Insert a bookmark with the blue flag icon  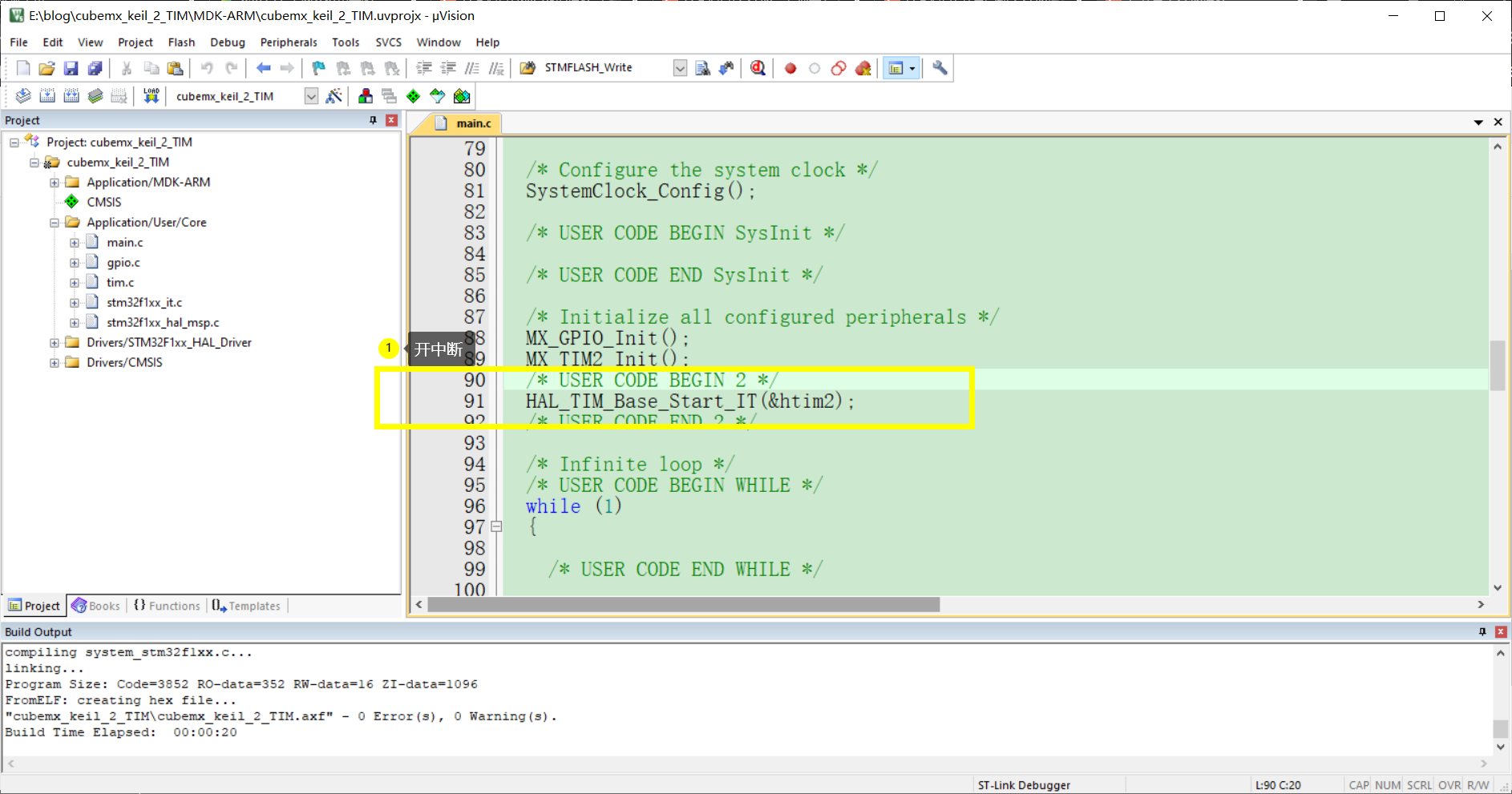318,68
